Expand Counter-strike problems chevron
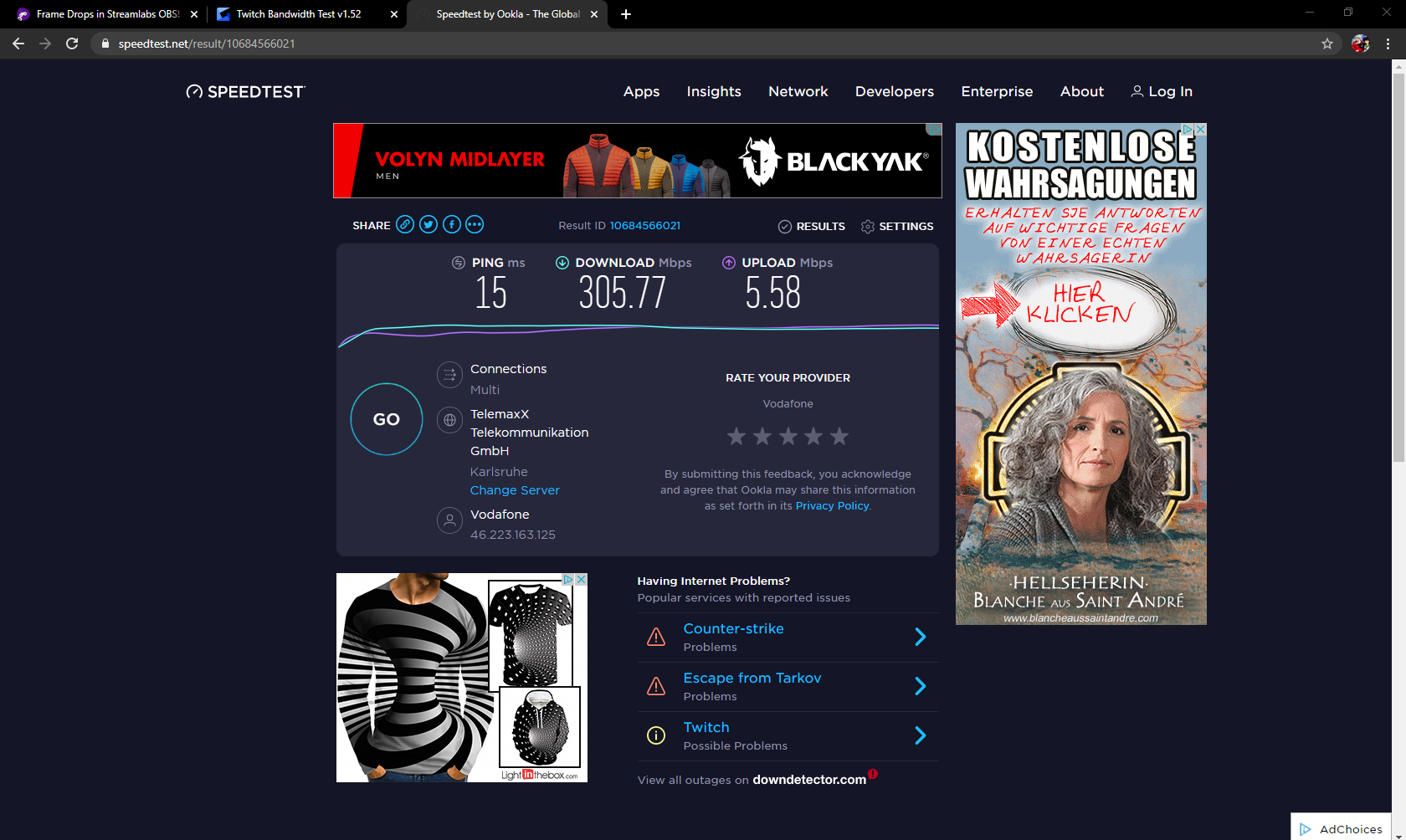Screen dimensions: 1406x840 [x=921, y=638]
